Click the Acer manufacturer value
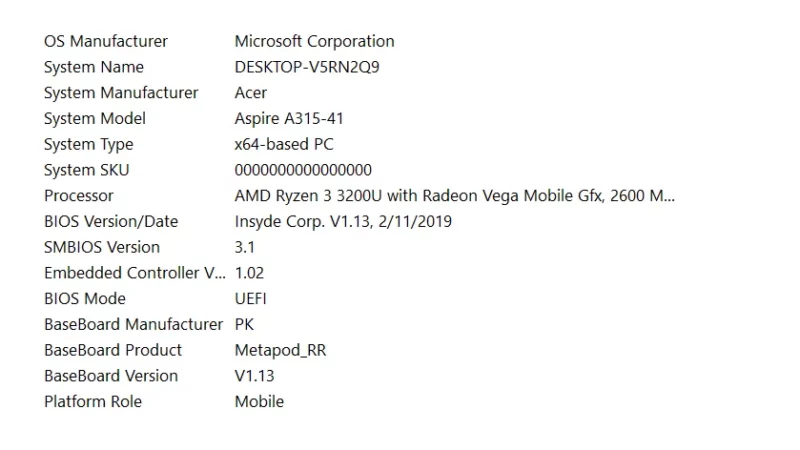The width and height of the screenshot is (800, 450). pyautogui.click(x=251, y=93)
